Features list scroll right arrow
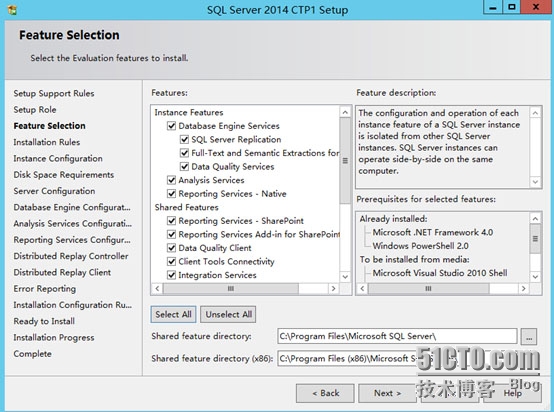This screenshot has height=412, width=554. point(333,289)
